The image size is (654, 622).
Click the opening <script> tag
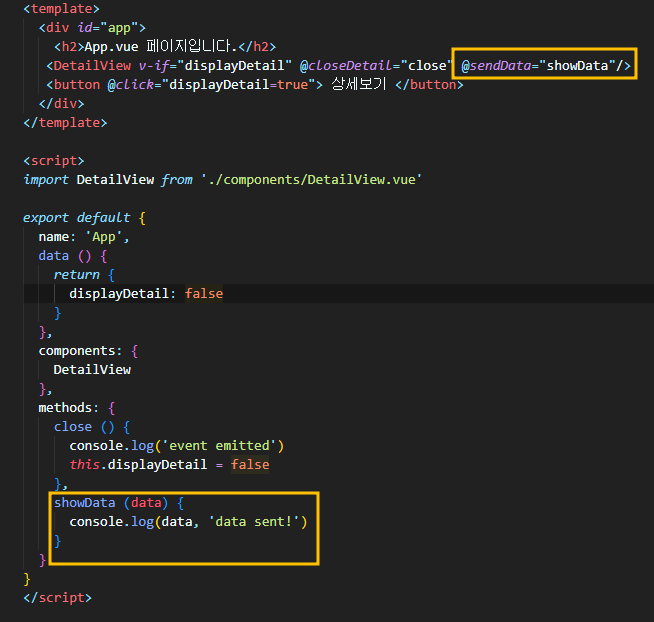point(54,161)
